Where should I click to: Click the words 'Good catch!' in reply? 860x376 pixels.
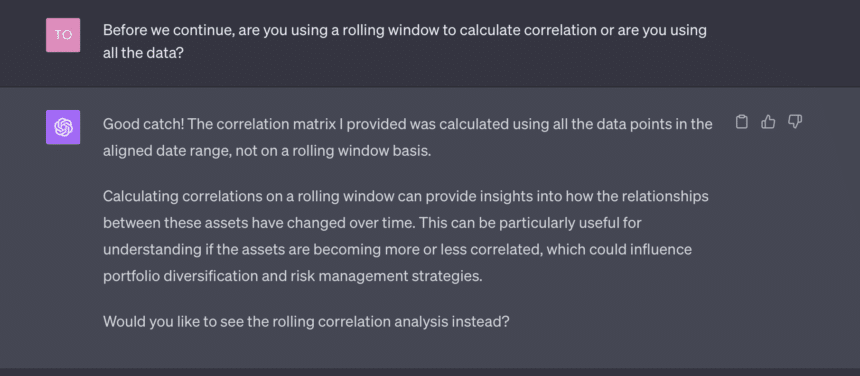143,124
